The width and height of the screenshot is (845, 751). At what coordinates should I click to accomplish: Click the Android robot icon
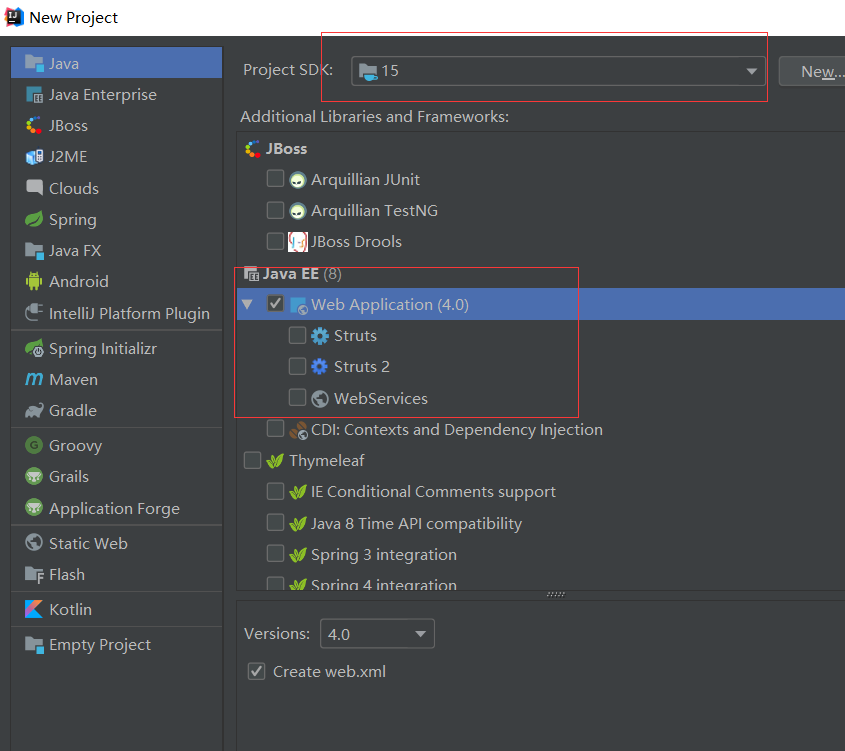click(x=34, y=281)
